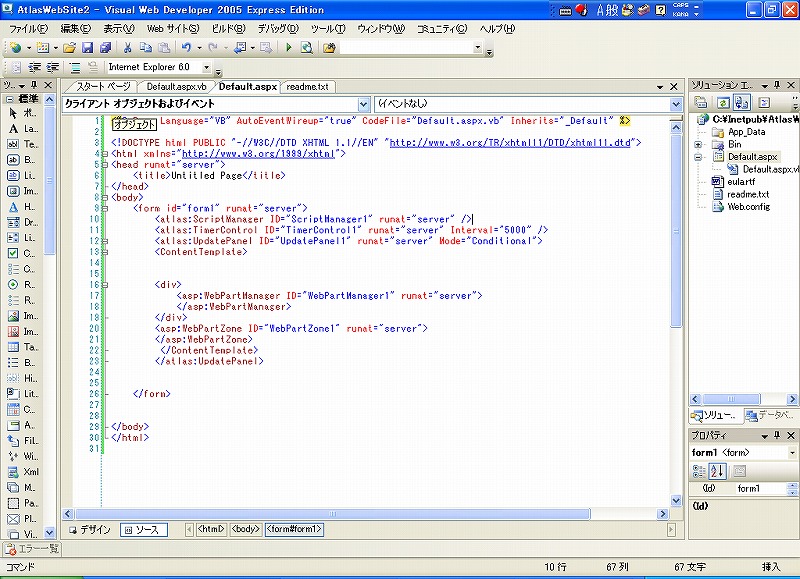This screenshot has width=800, height=579.
Task: Open the form1 object dropdown in Properties
Action: tap(792, 452)
